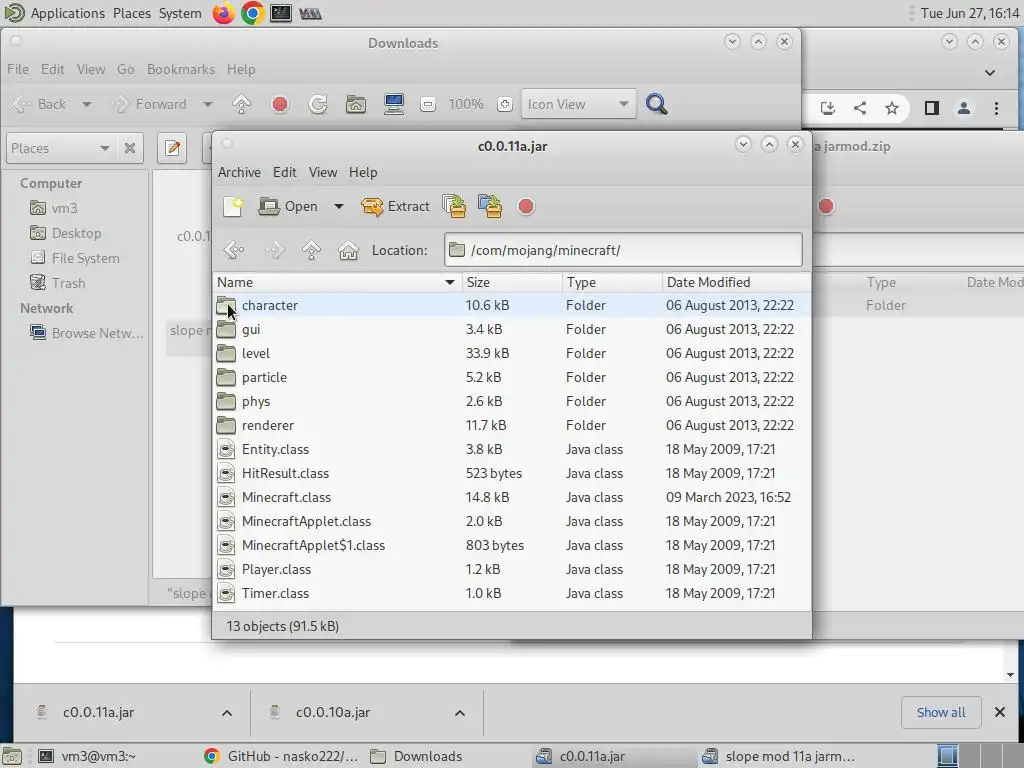Click the Open button in archive manager
Screen dimensions: 1024x768
click(x=288, y=206)
